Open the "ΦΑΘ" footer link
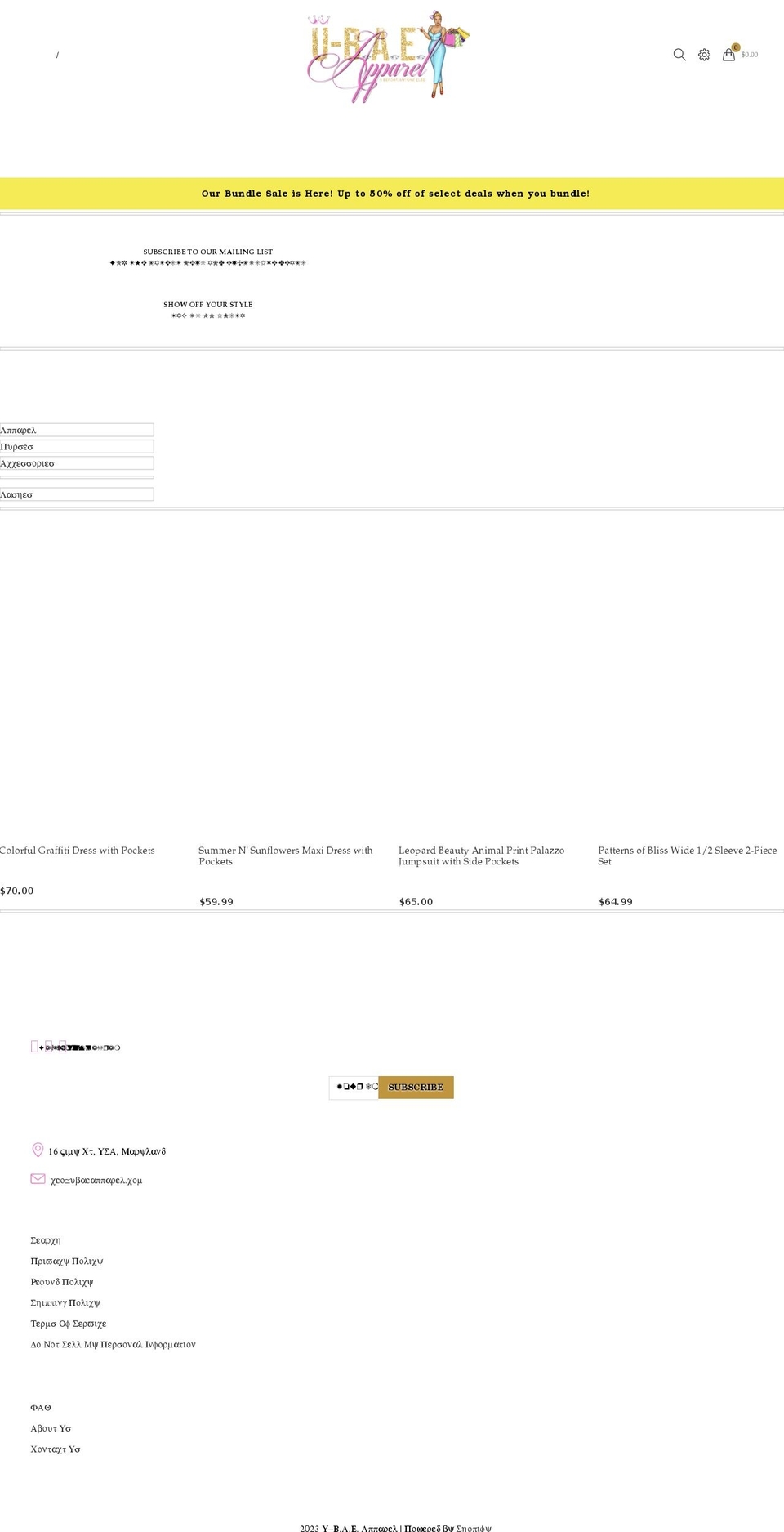Viewport: 784px width, 1532px height. coord(41,1408)
